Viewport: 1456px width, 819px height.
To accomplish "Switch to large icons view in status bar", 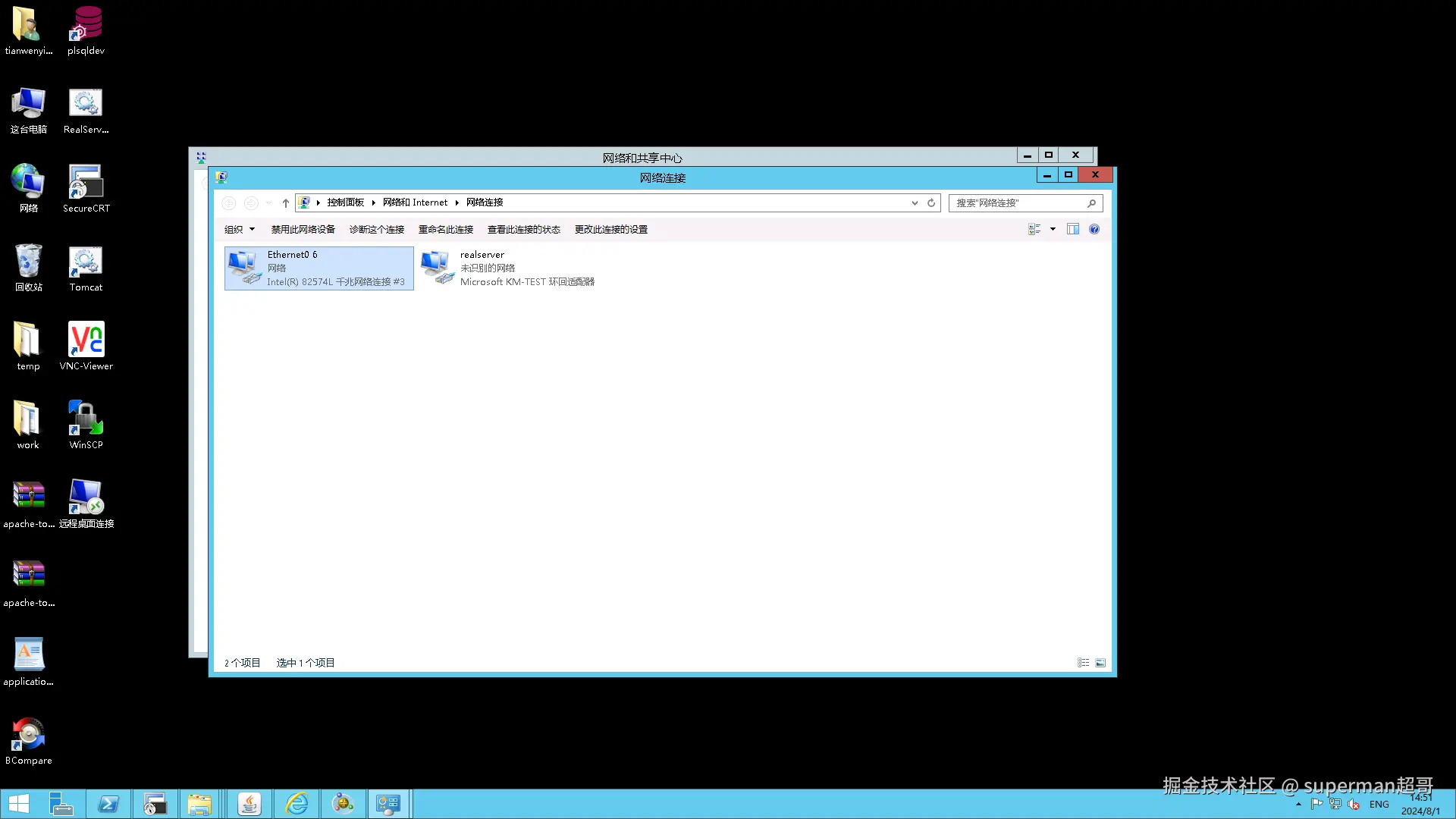I will 1100,663.
